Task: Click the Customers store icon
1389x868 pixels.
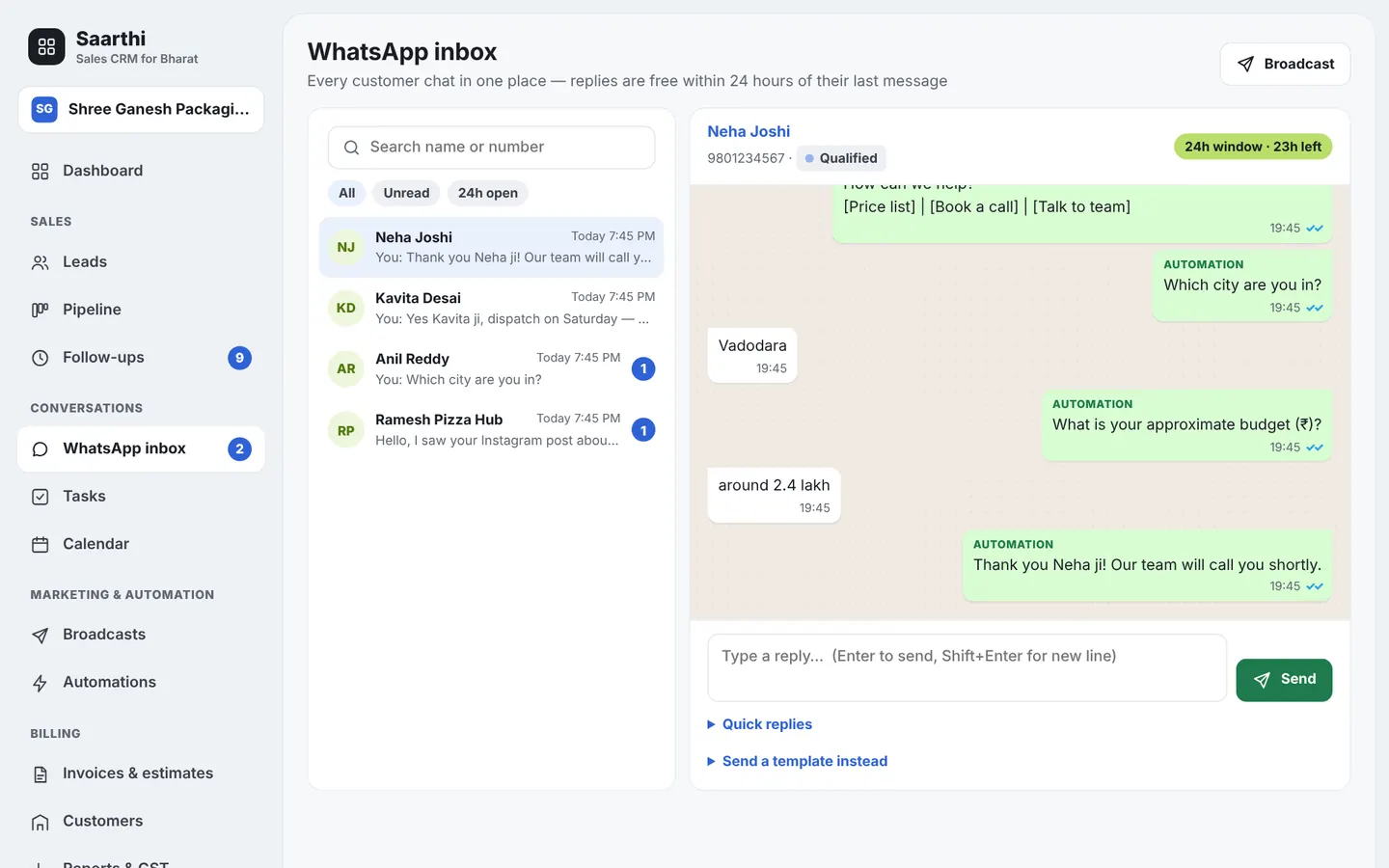Action: [x=40, y=822]
